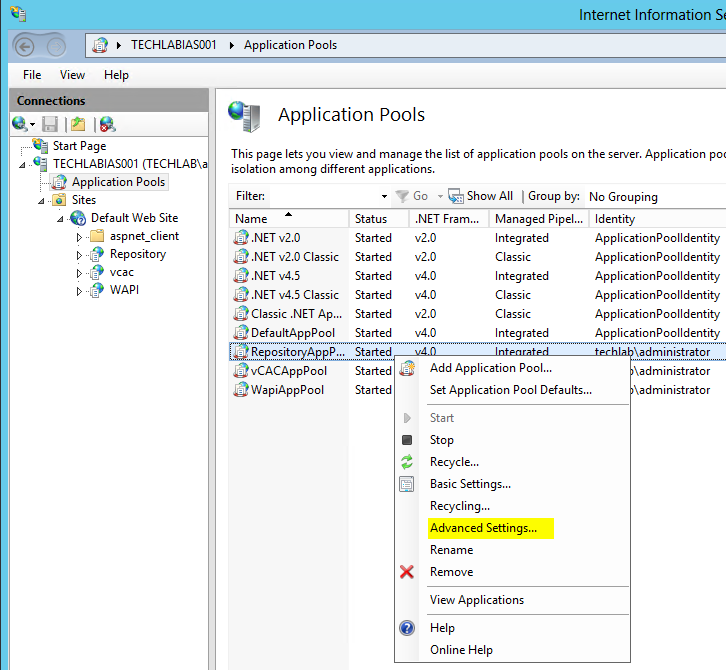Click the blue question mark Help icon
This screenshot has width=726, height=670.
[407, 628]
